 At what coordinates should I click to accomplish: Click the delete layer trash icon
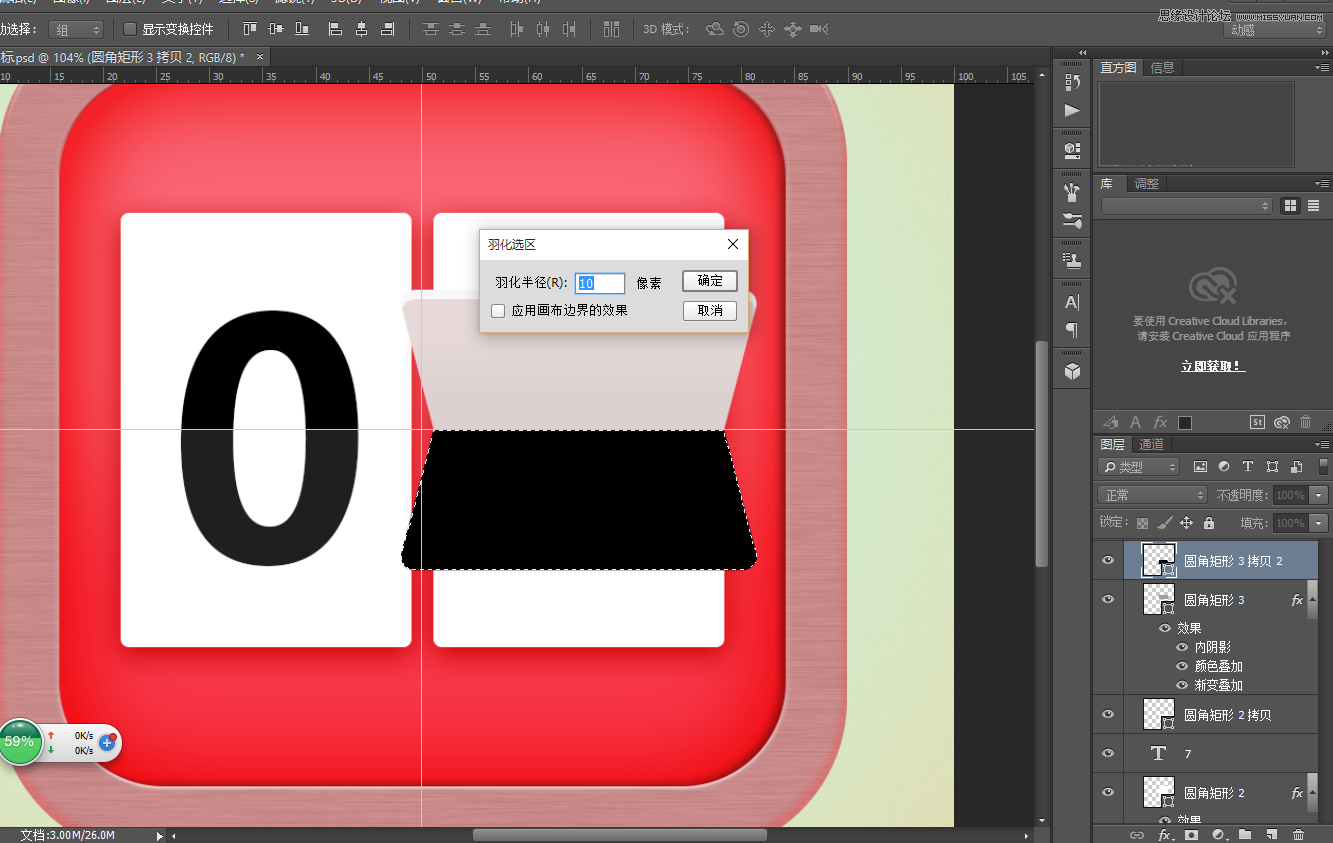pyautogui.click(x=1298, y=834)
